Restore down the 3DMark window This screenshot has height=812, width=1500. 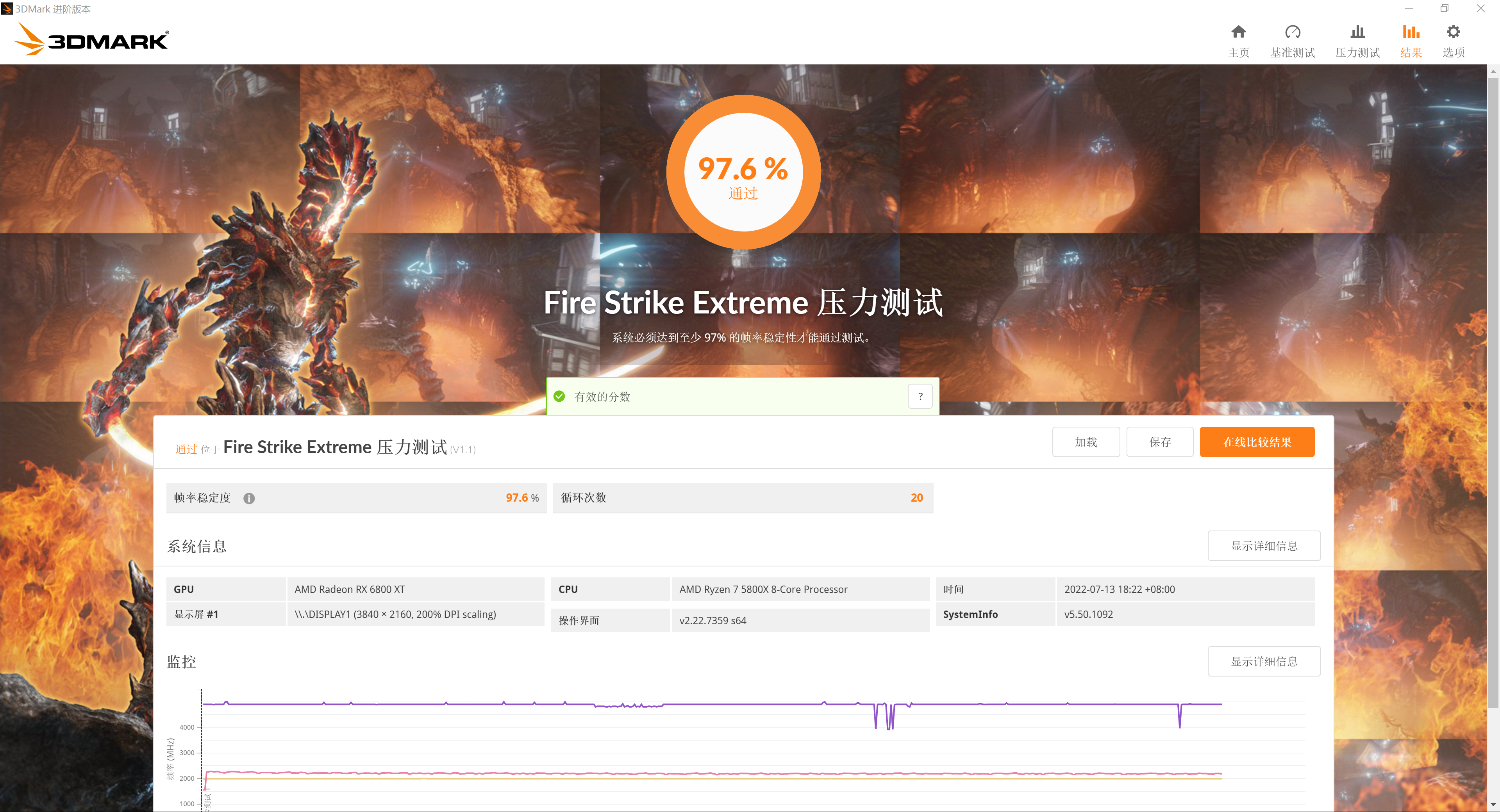[1445, 8]
